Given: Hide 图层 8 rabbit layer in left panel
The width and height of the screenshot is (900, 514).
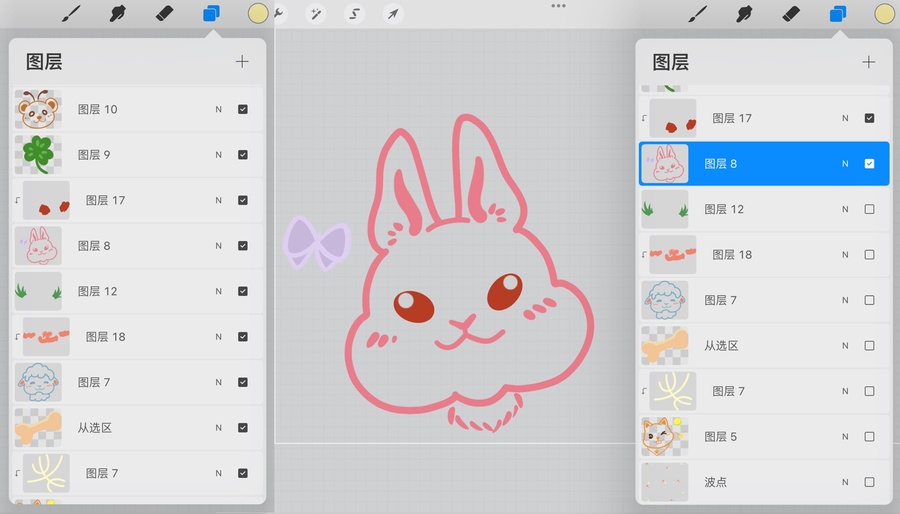Looking at the screenshot, I should click(x=243, y=246).
